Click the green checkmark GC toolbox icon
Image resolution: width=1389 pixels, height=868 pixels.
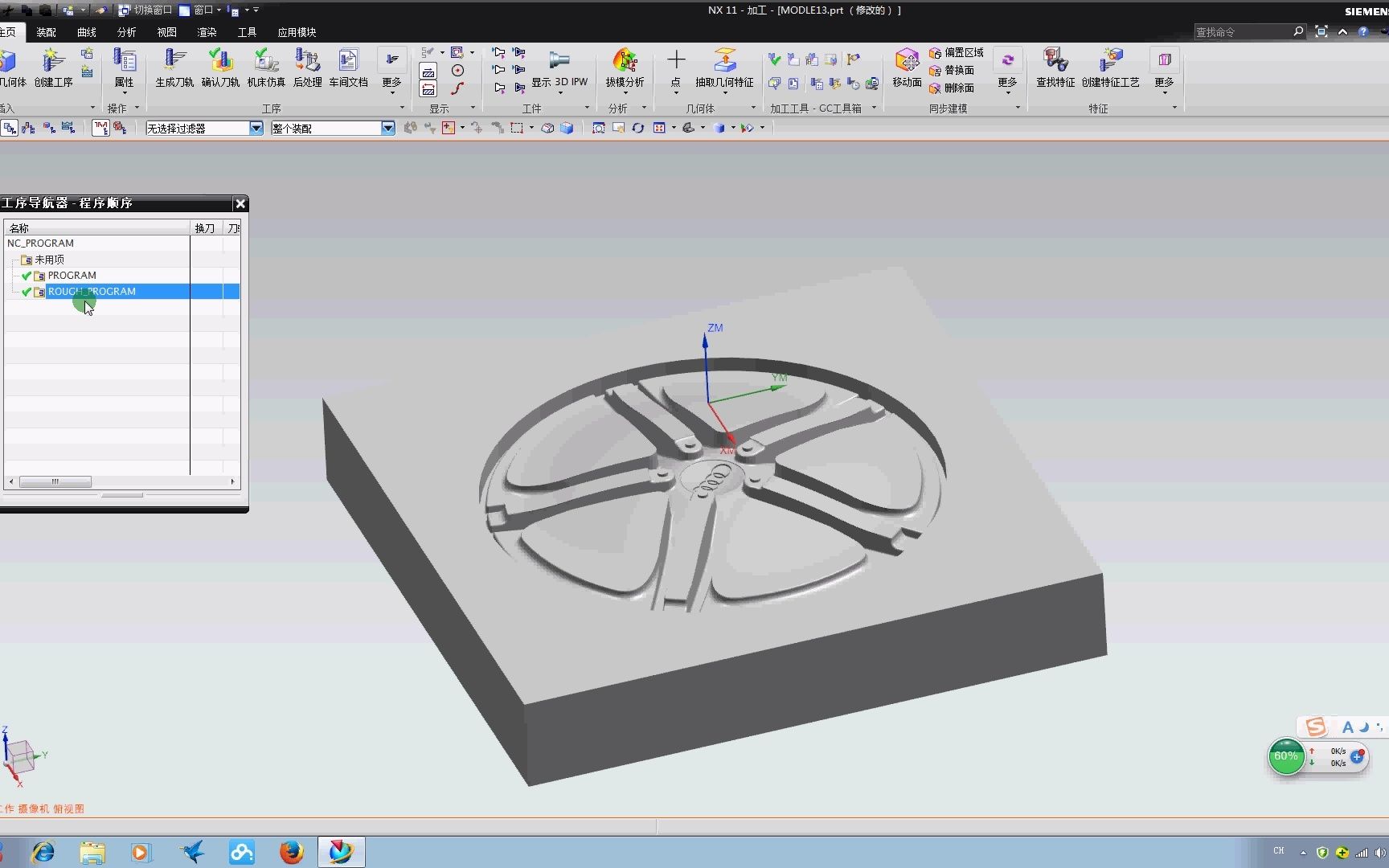pyautogui.click(x=774, y=59)
